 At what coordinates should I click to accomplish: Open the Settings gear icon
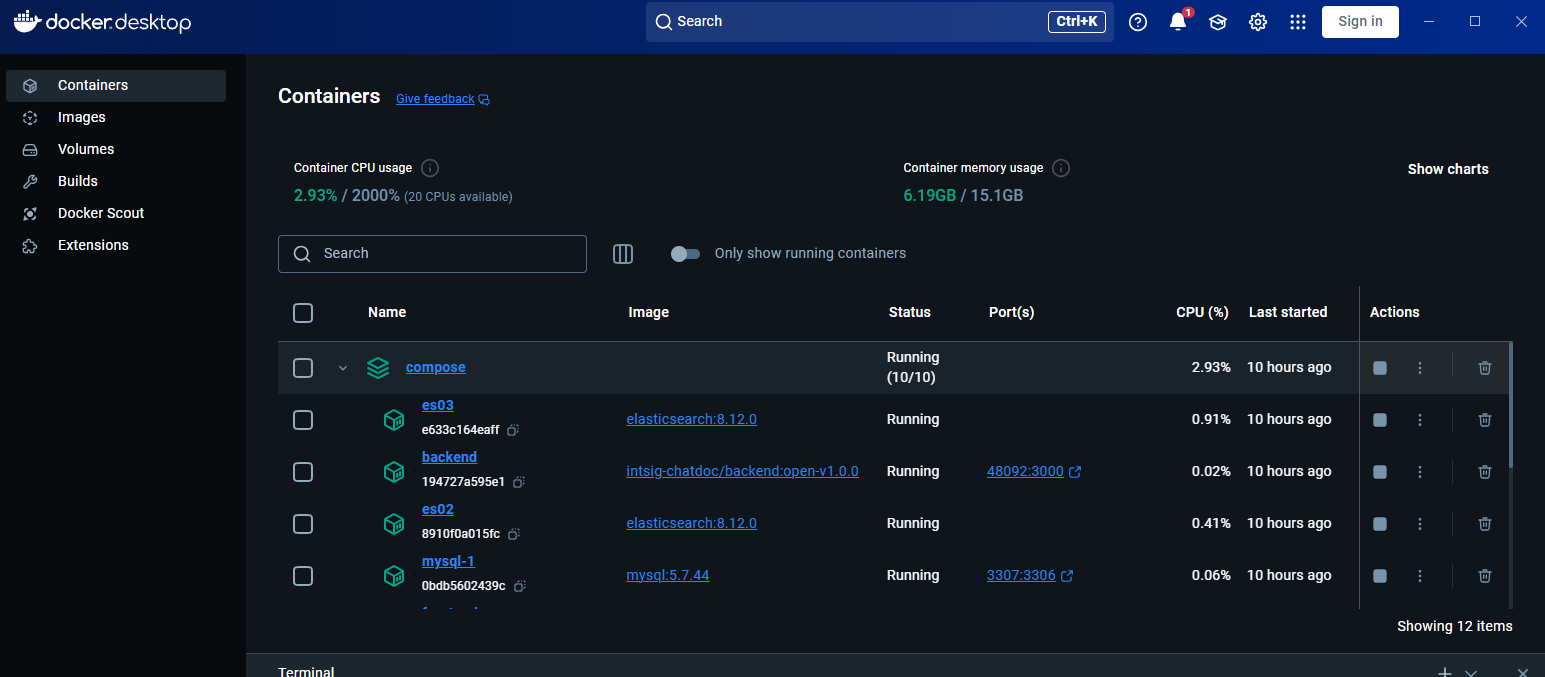tap(1258, 22)
